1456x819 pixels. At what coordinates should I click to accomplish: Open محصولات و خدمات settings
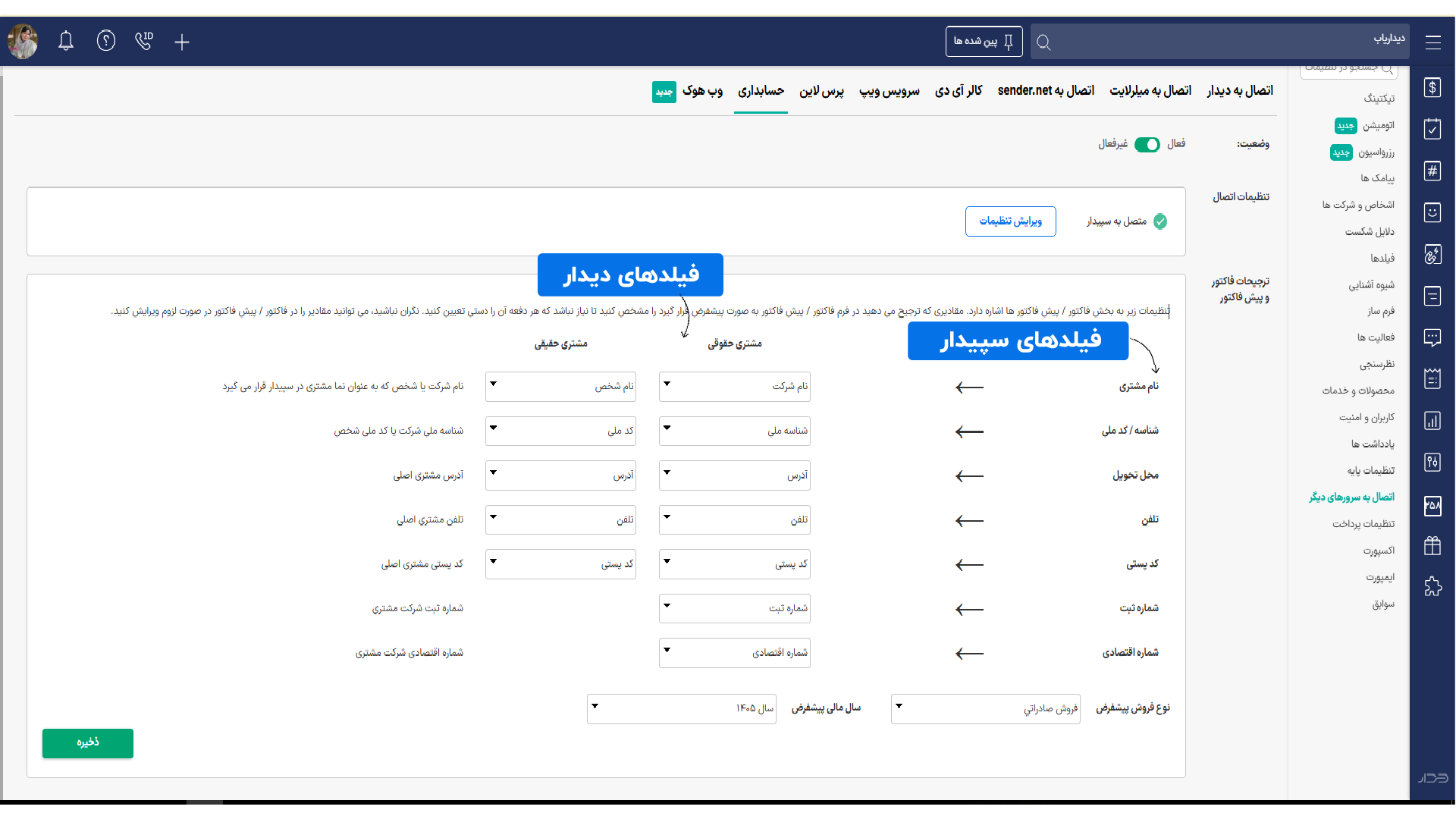1358,391
